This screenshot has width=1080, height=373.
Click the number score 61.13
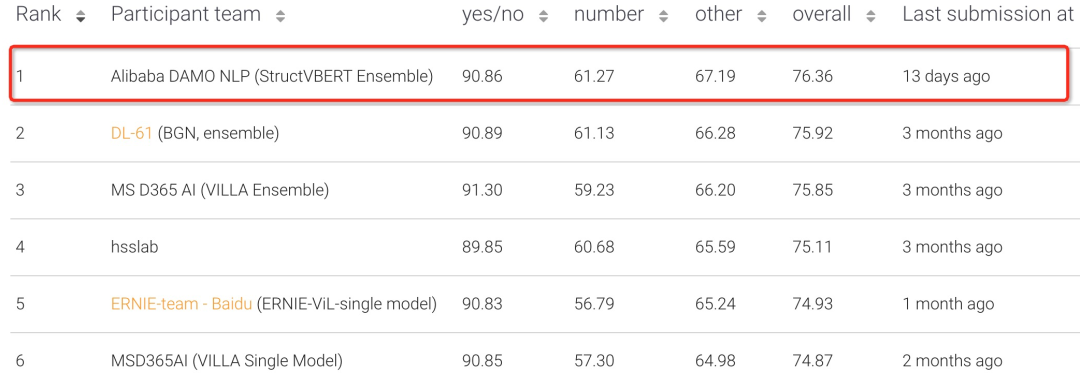pyautogui.click(x=593, y=133)
